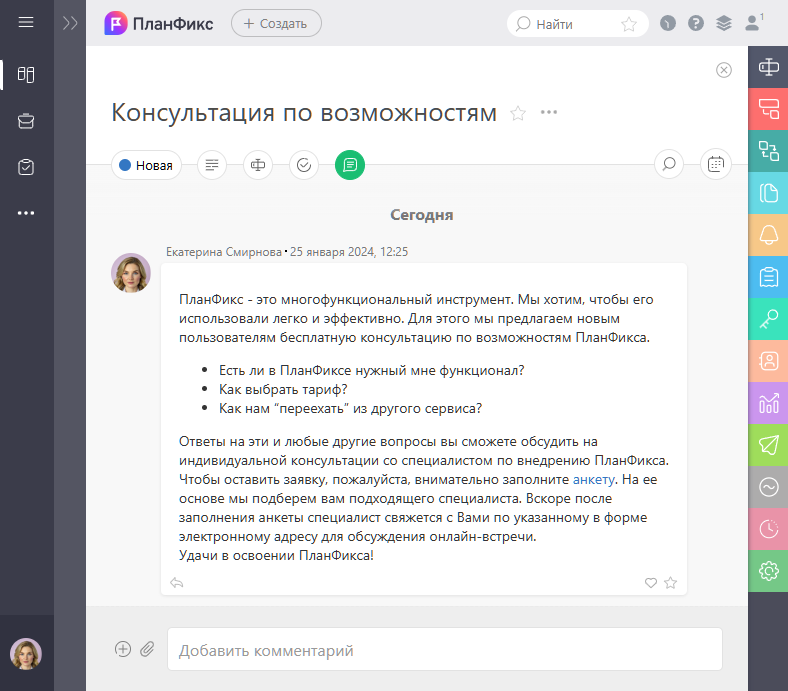
Task: Open projects briefcase icon in left sidebar
Action: pos(26,121)
